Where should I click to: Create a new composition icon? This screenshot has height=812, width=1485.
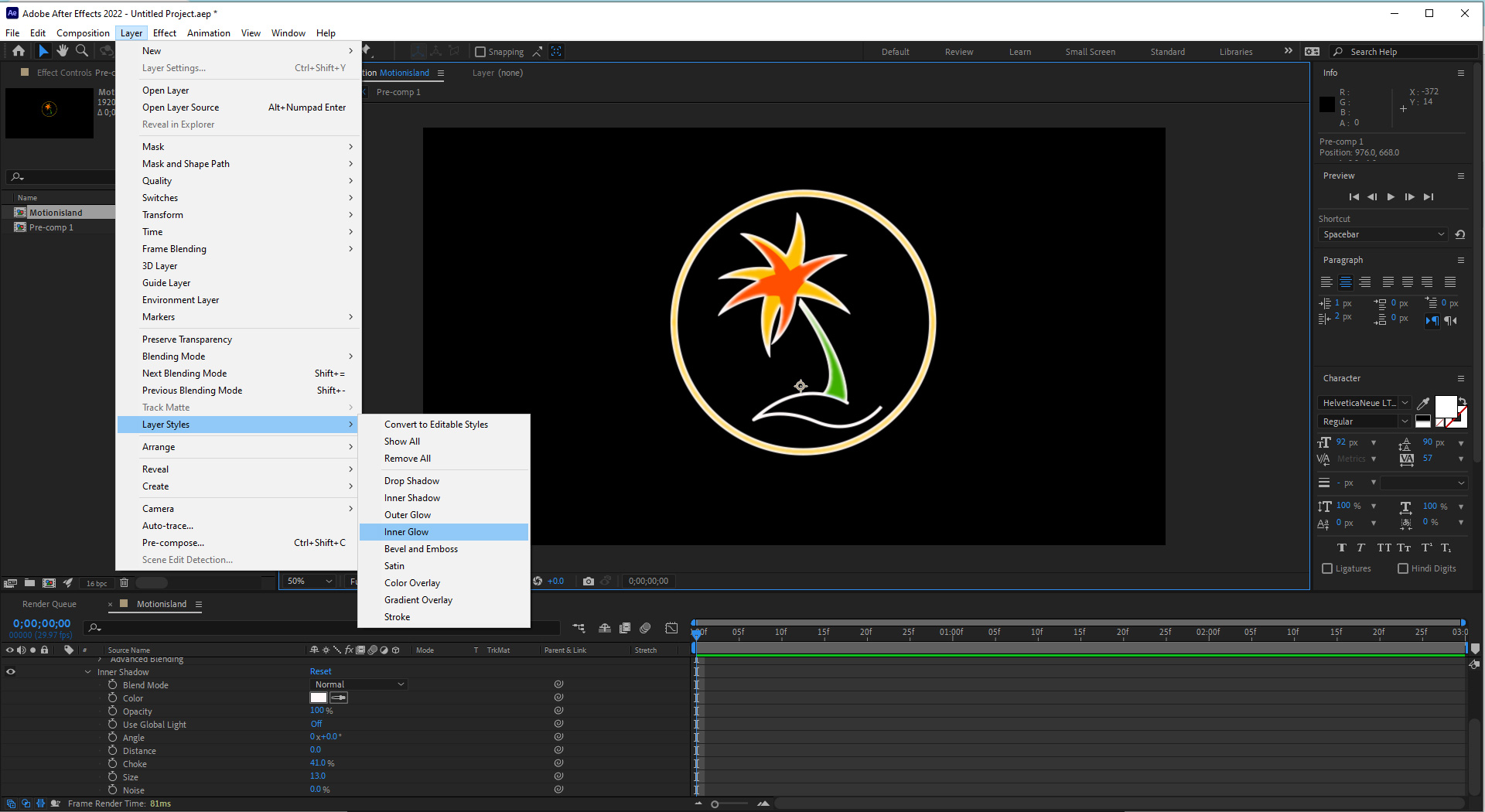(x=49, y=583)
